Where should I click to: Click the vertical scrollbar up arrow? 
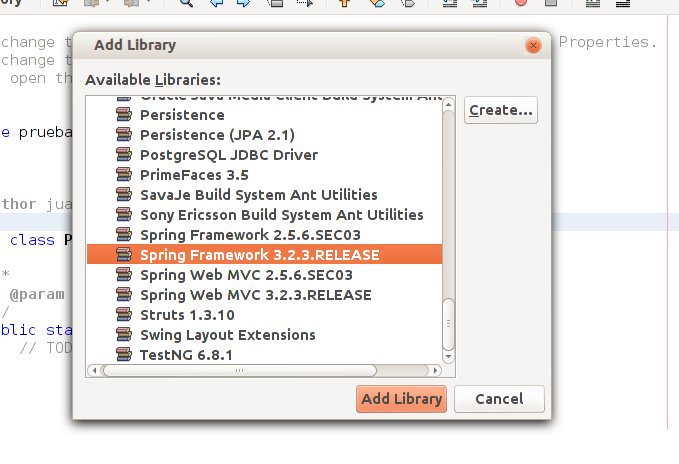[448, 104]
